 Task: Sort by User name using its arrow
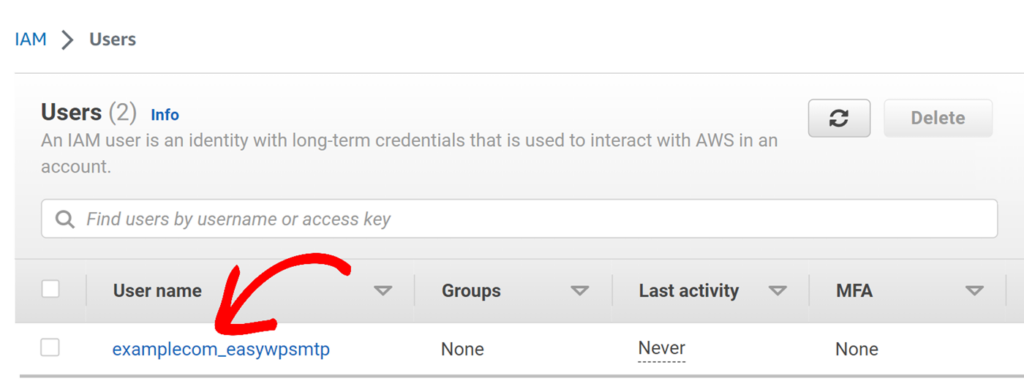pyautogui.click(x=383, y=291)
